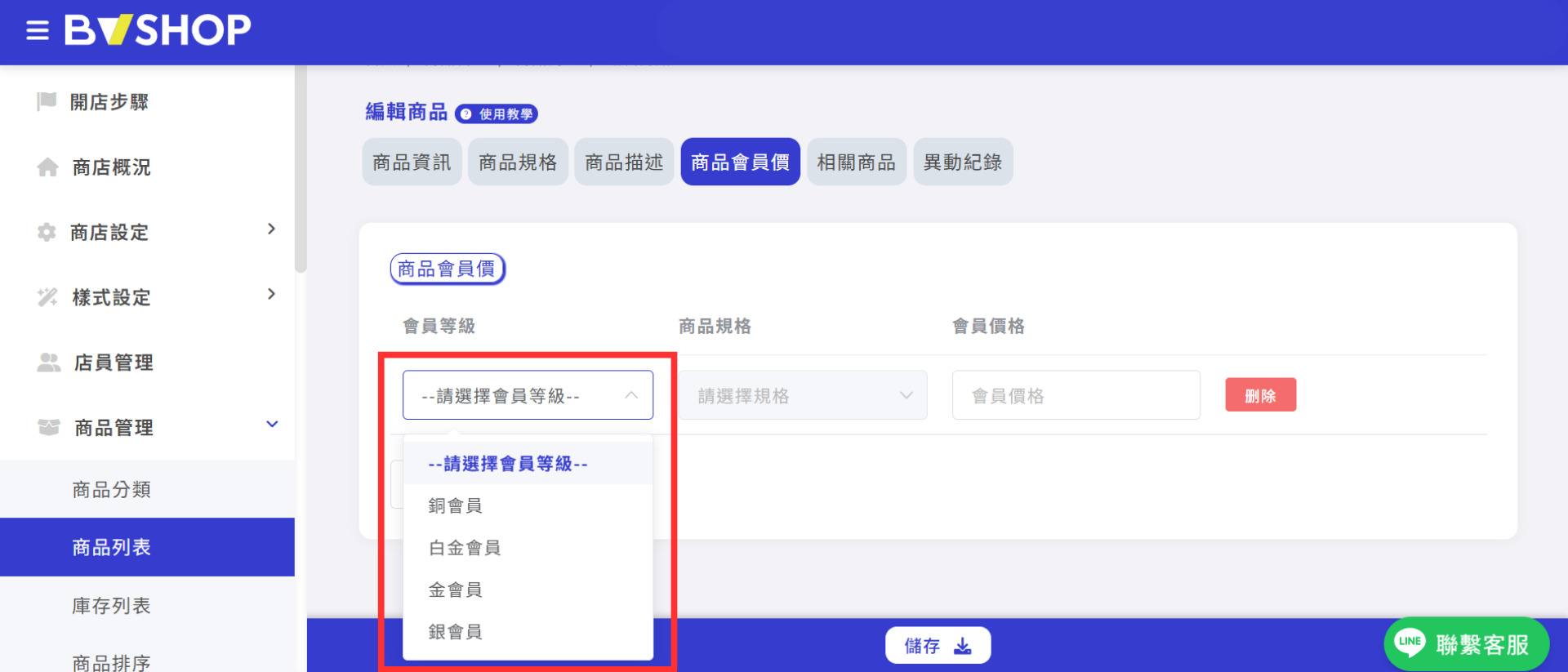Click the download icon in 儲存 button
Image resolution: width=1568 pixels, height=672 pixels.
pos(964,646)
